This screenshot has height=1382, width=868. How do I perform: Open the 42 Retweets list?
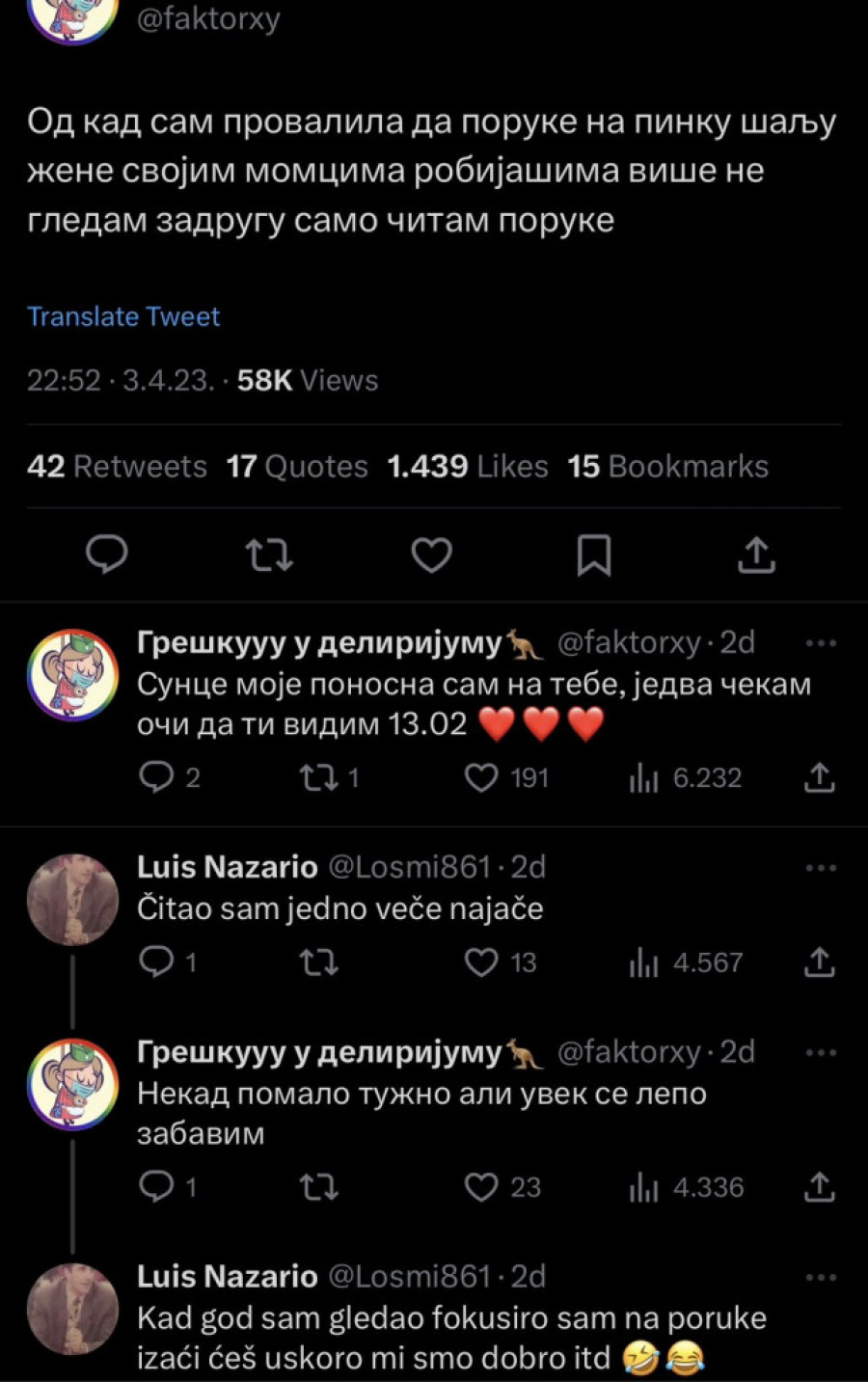pyautogui.click(x=117, y=467)
